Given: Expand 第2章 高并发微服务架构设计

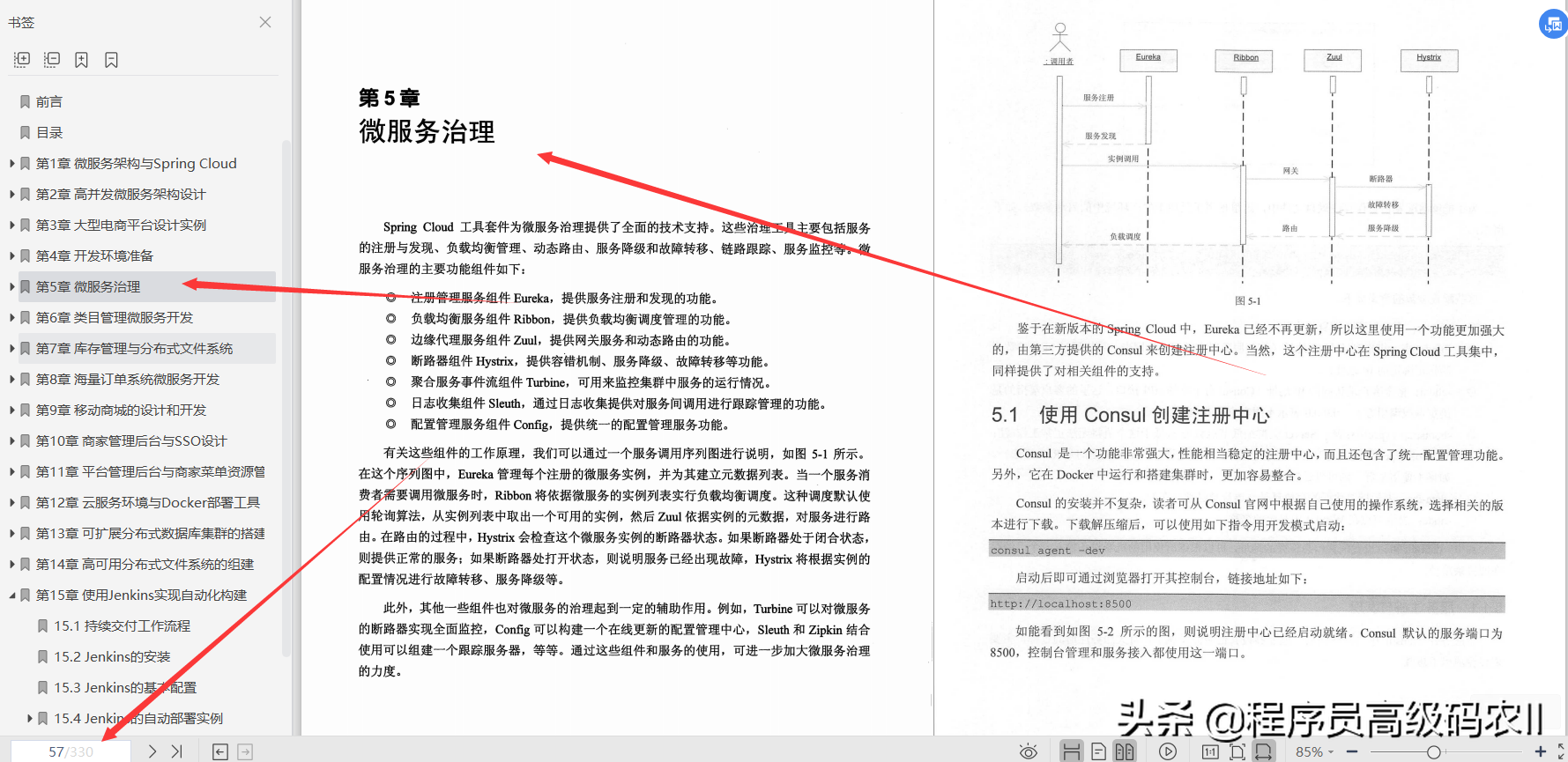Looking at the screenshot, I should tap(12, 194).
